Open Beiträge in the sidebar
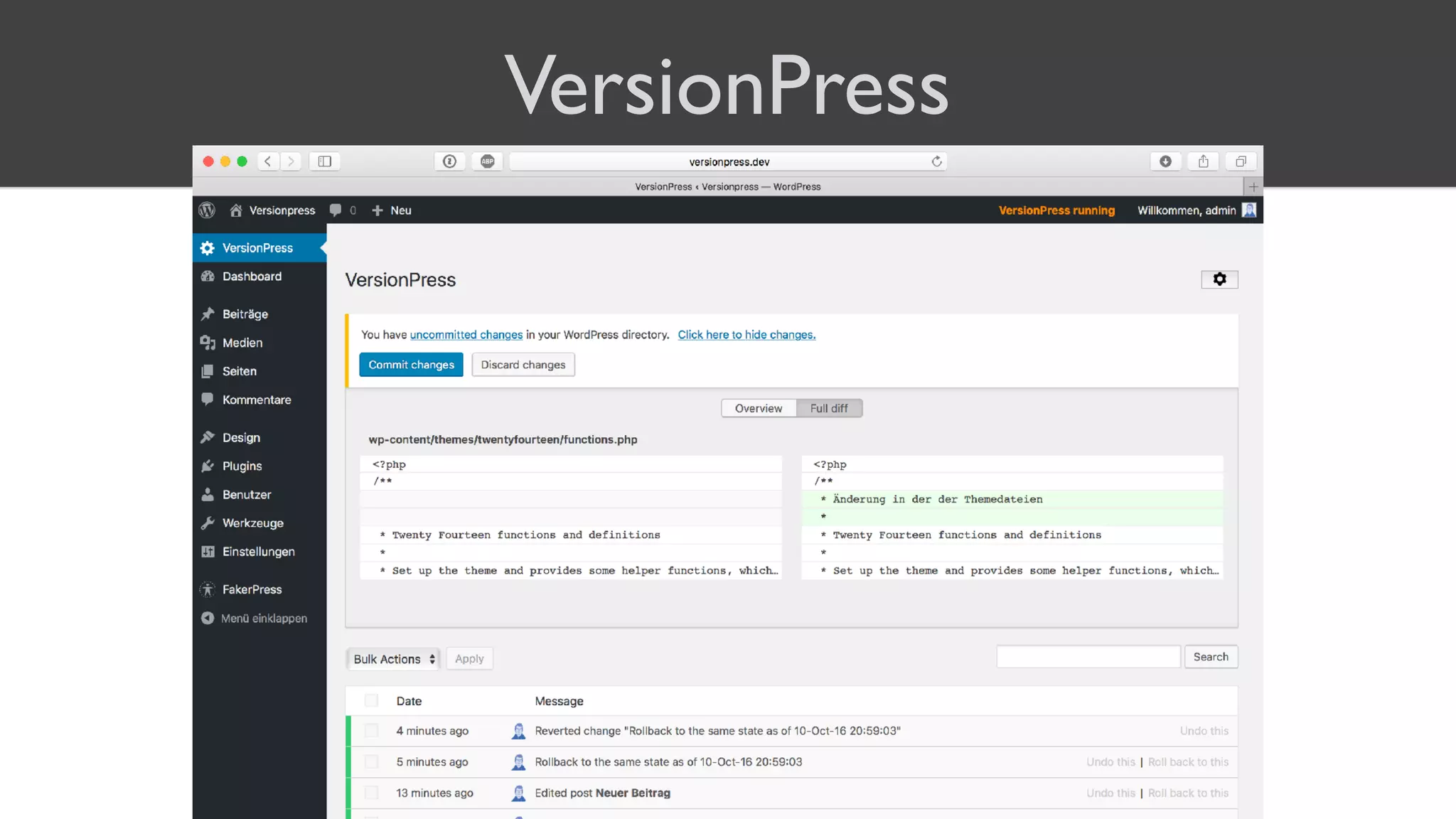Screen dimensions: 1456x819 259,314
